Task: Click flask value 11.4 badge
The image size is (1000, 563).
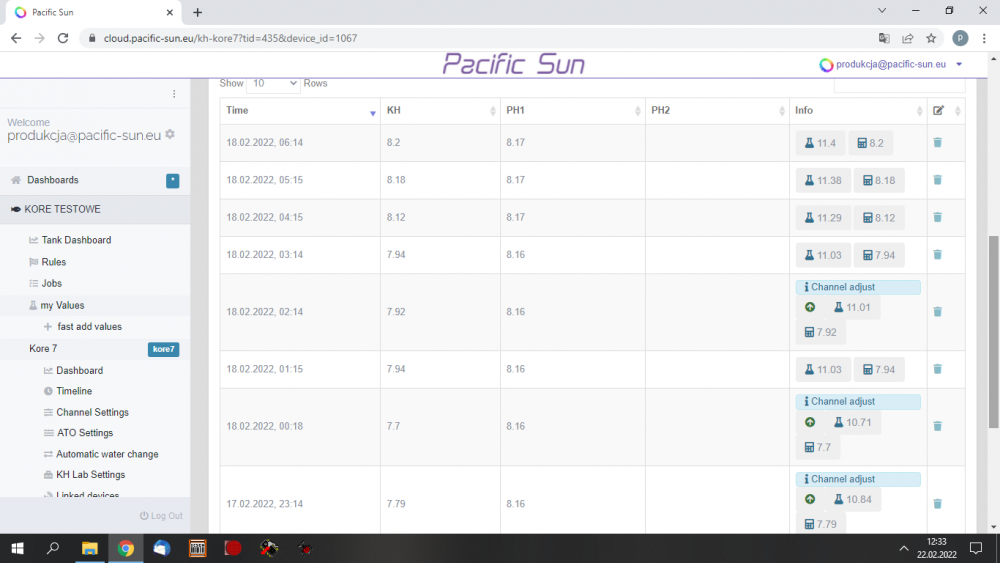Action: click(820, 143)
